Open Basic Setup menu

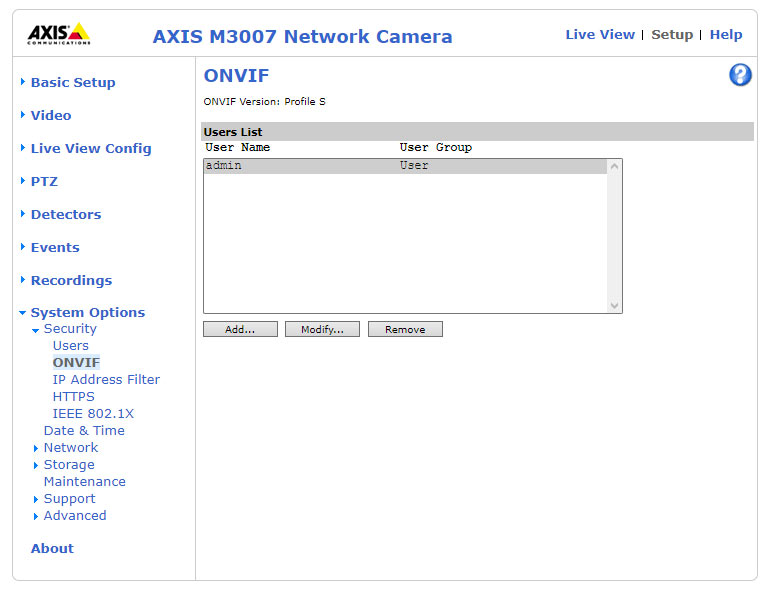[73, 82]
